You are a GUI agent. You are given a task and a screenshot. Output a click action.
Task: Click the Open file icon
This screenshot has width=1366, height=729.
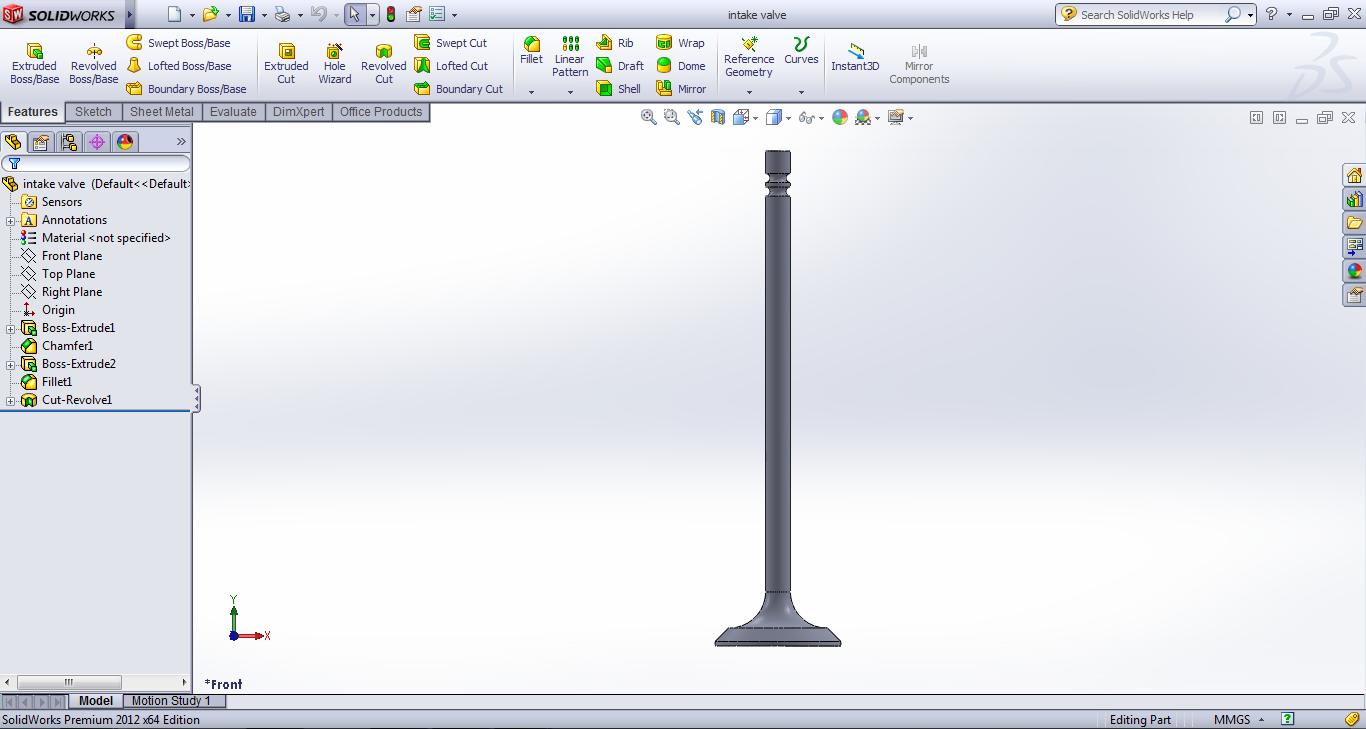(210, 14)
